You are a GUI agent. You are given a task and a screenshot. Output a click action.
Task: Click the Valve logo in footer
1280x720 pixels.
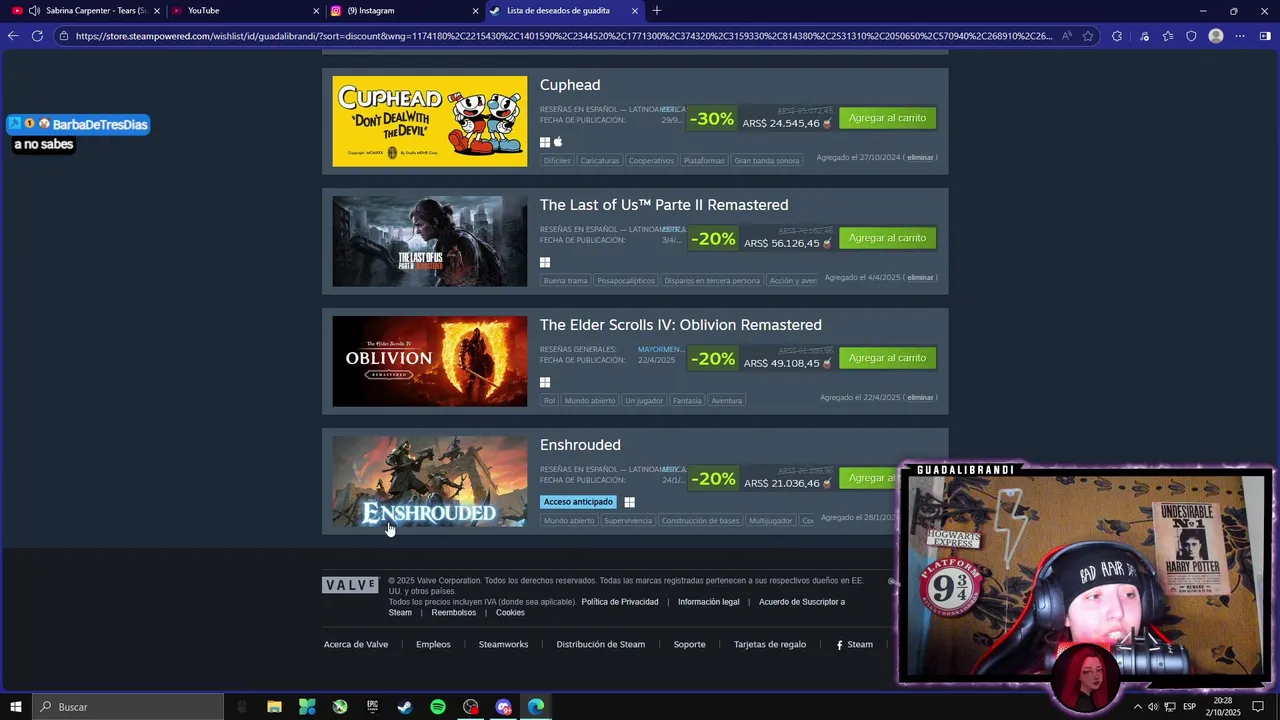(350, 585)
